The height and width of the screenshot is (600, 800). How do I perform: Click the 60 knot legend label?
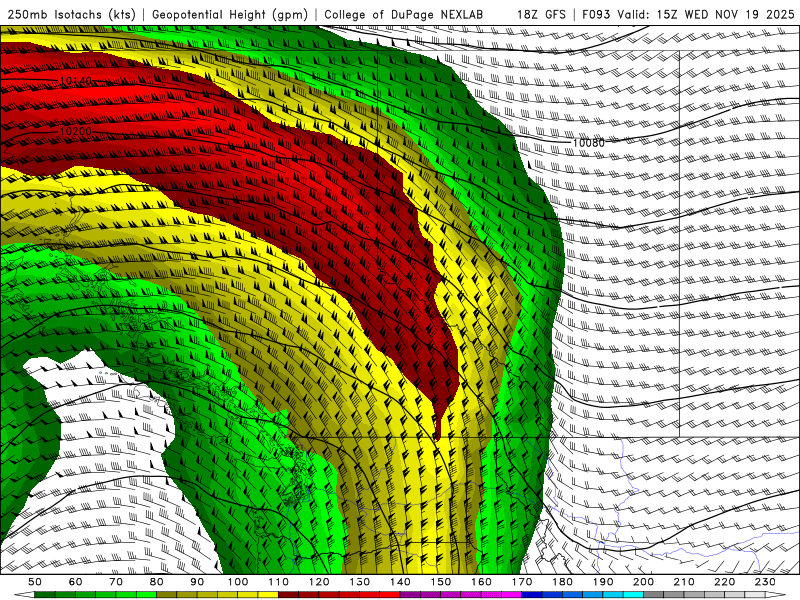coord(76,582)
